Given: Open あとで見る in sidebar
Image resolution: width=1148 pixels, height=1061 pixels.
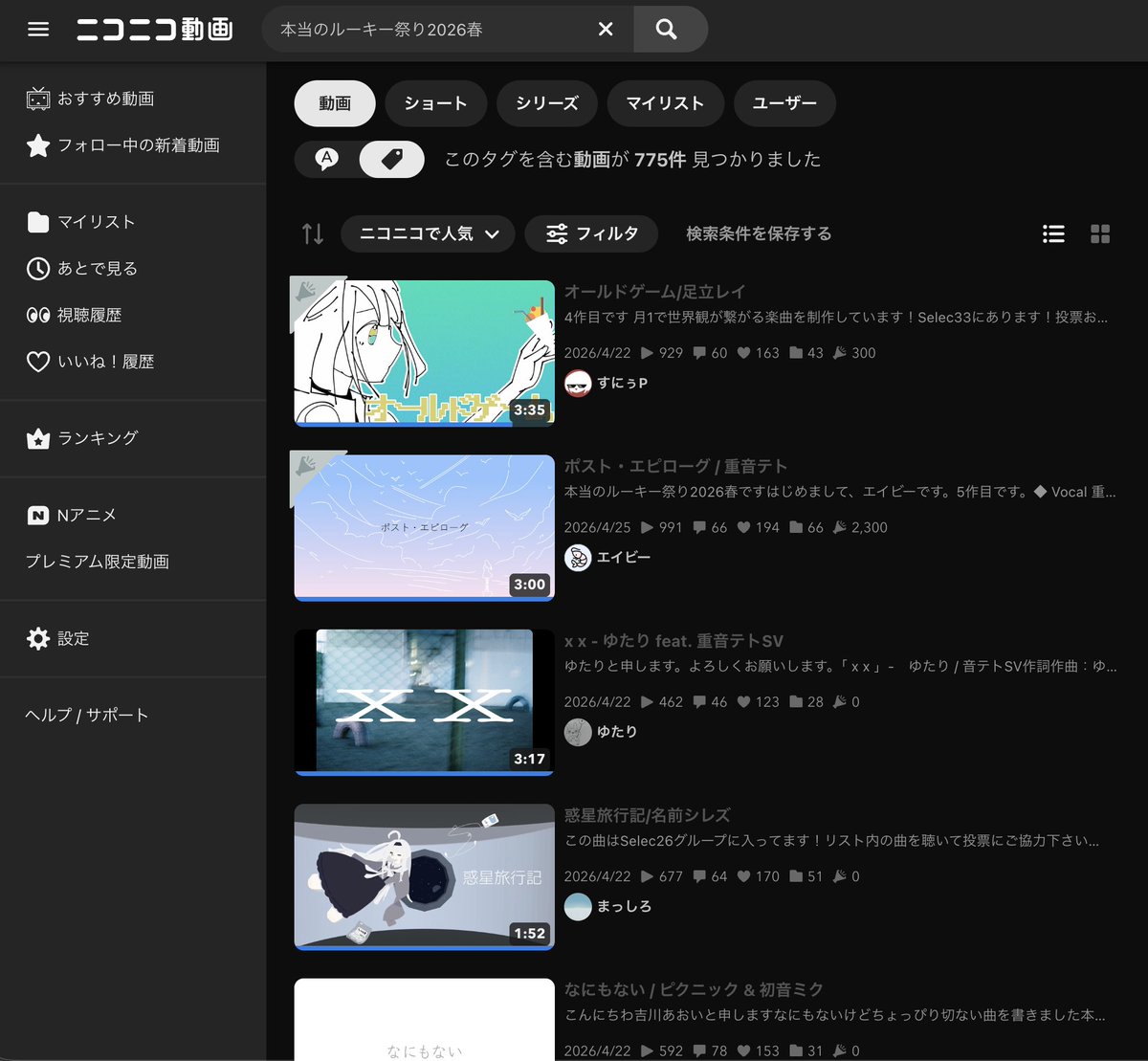Looking at the screenshot, I should tap(82, 269).
